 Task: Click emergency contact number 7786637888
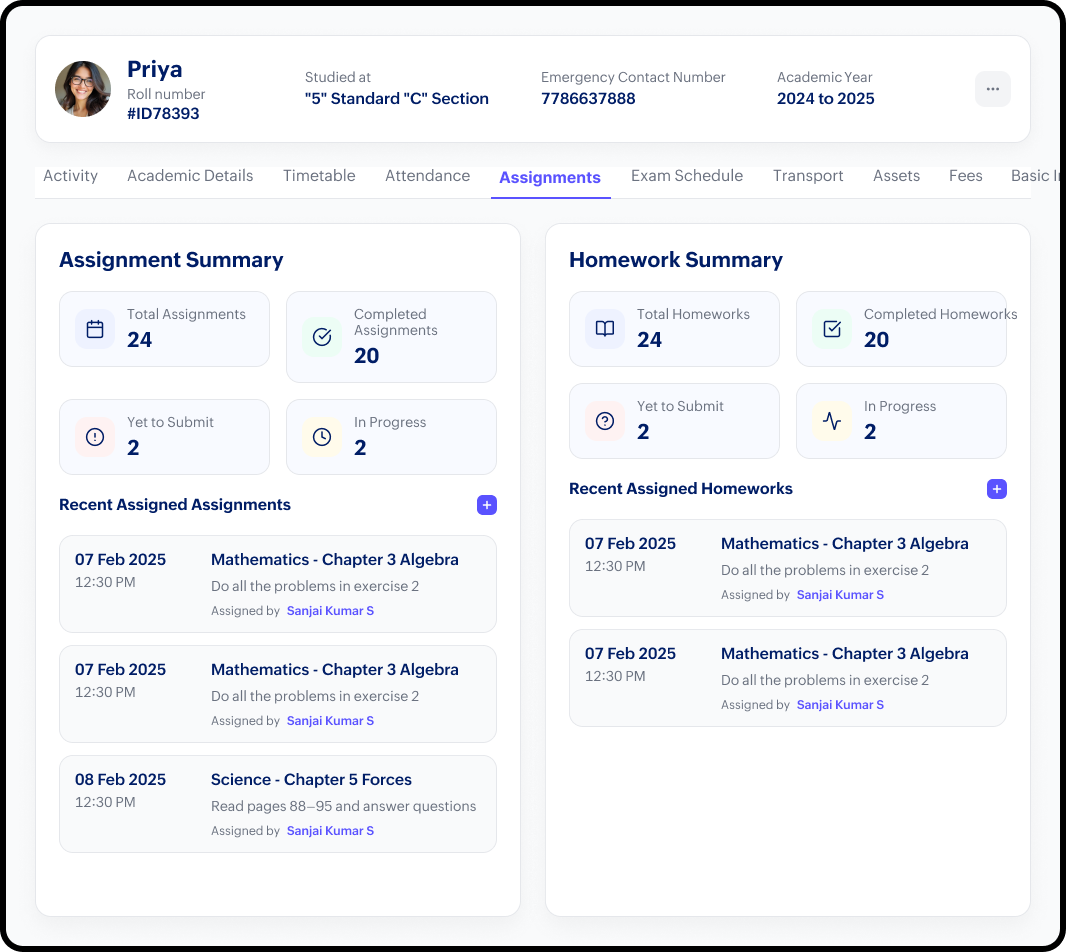pyautogui.click(x=588, y=99)
